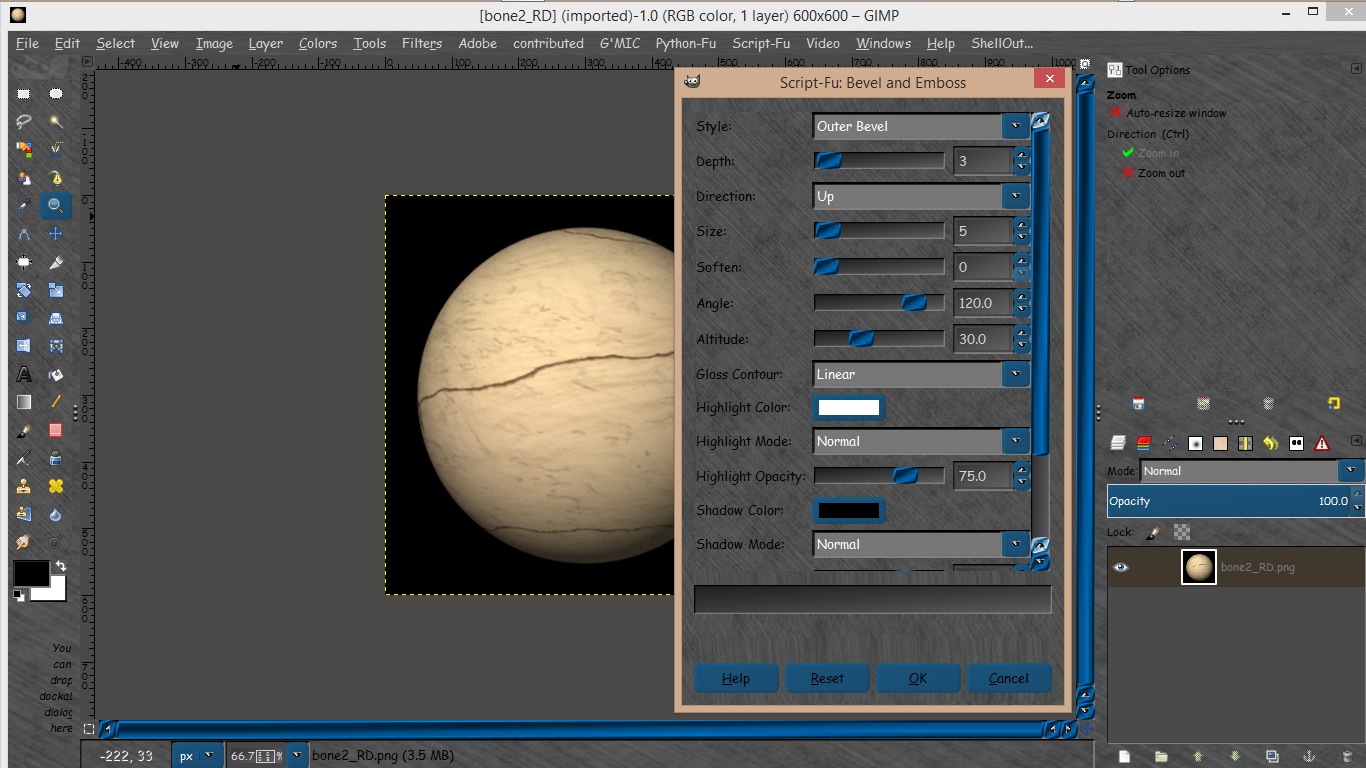This screenshot has width=1366, height=768.
Task: Increase Size value with up stepper
Action: pos(1022,225)
